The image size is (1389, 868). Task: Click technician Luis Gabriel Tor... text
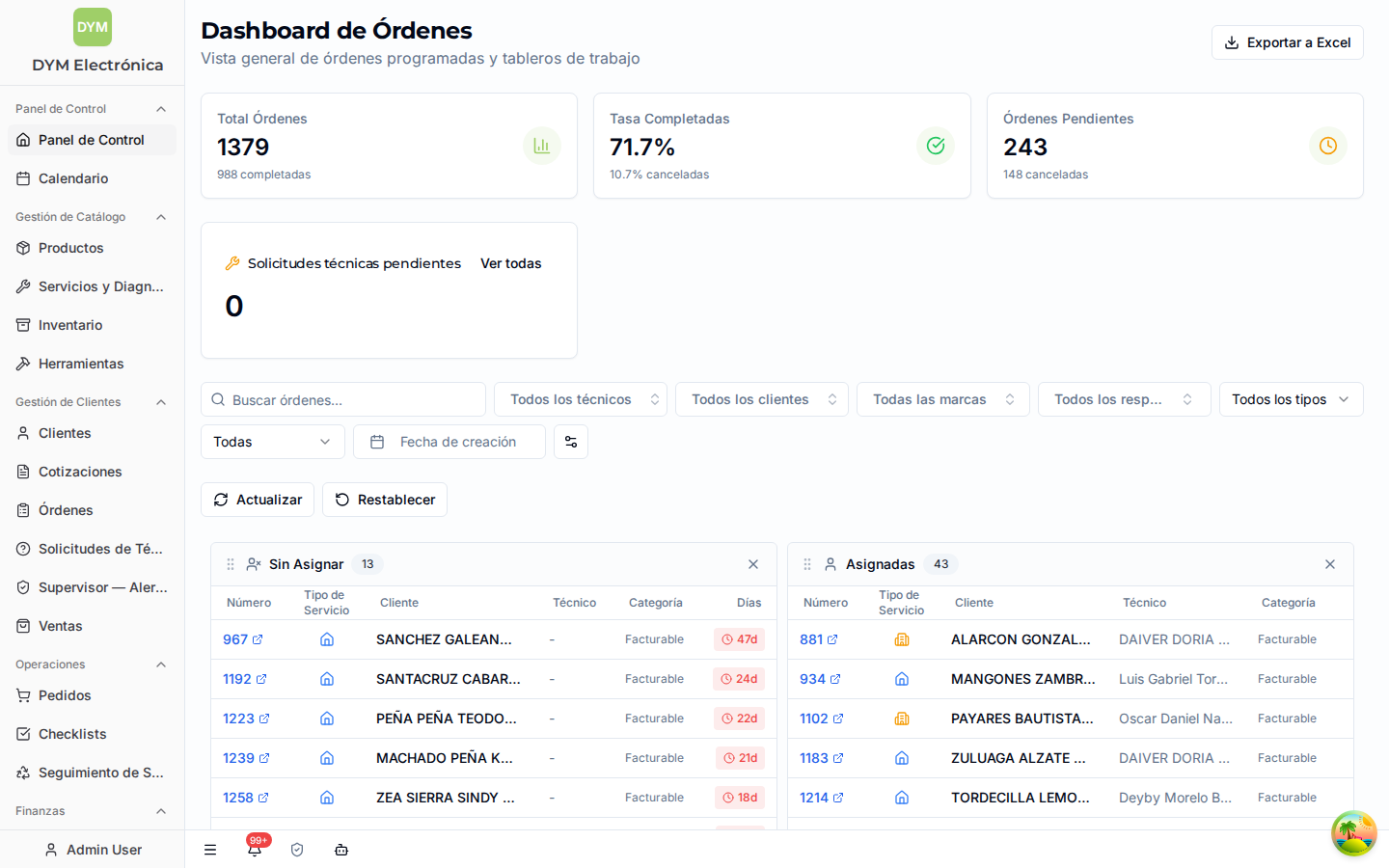pyautogui.click(x=1174, y=679)
